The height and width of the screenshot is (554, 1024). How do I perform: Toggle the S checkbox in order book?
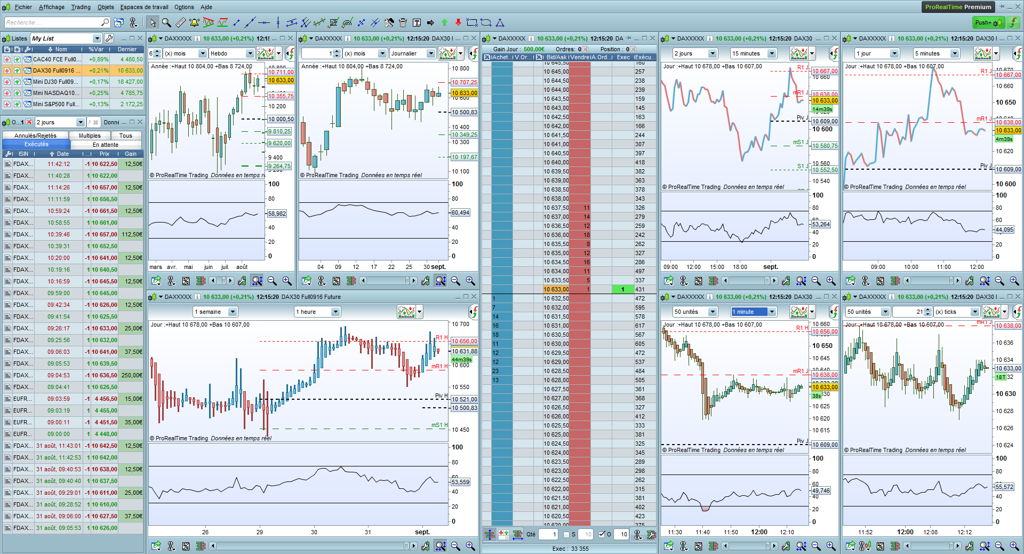(x=566, y=534)
